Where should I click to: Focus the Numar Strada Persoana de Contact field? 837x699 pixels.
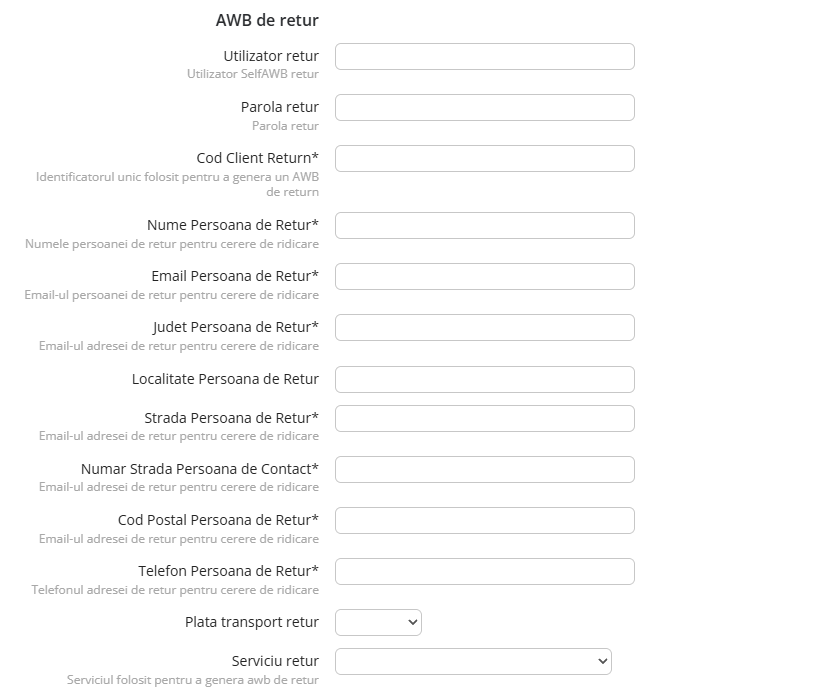484,470
